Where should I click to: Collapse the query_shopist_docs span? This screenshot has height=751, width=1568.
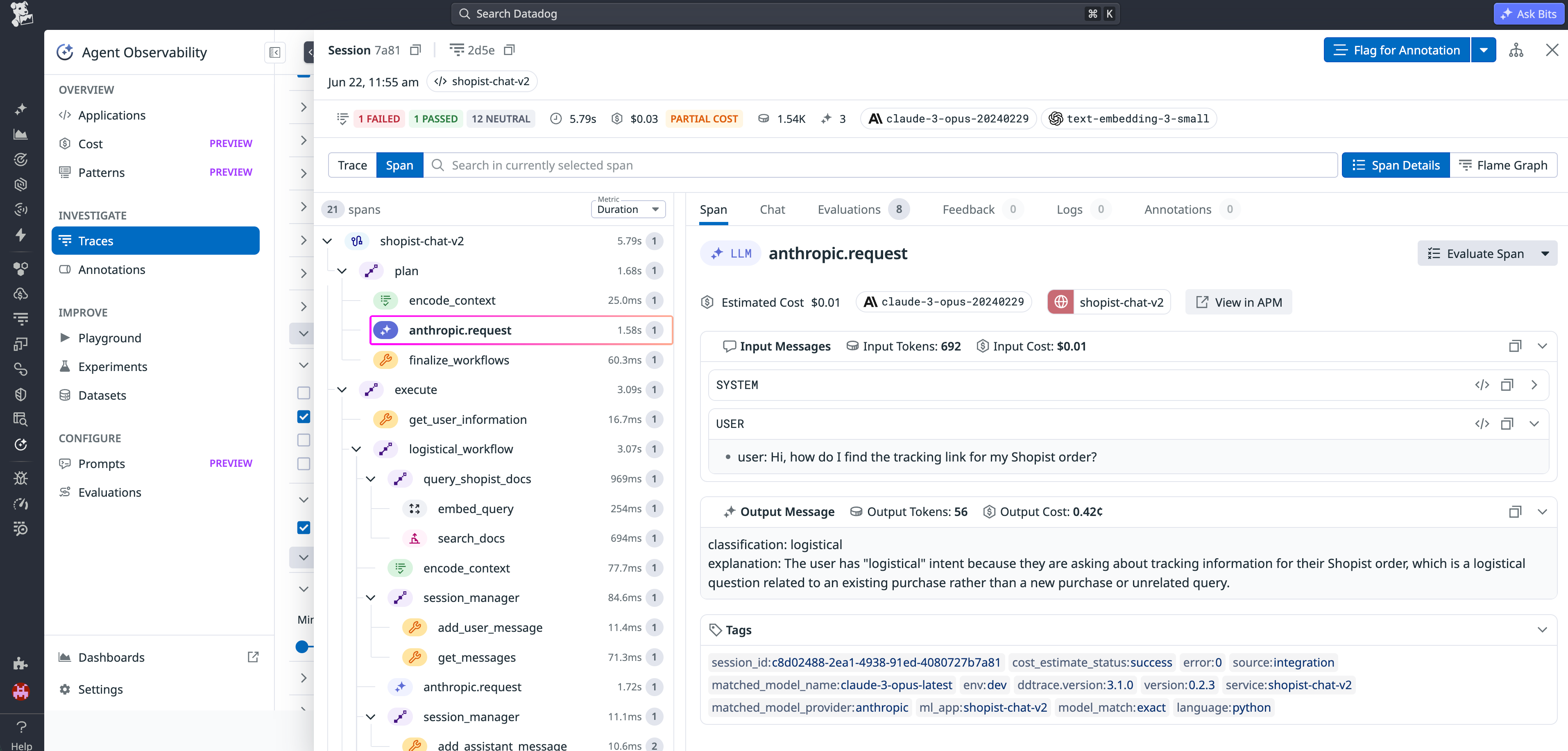[370, 479]
